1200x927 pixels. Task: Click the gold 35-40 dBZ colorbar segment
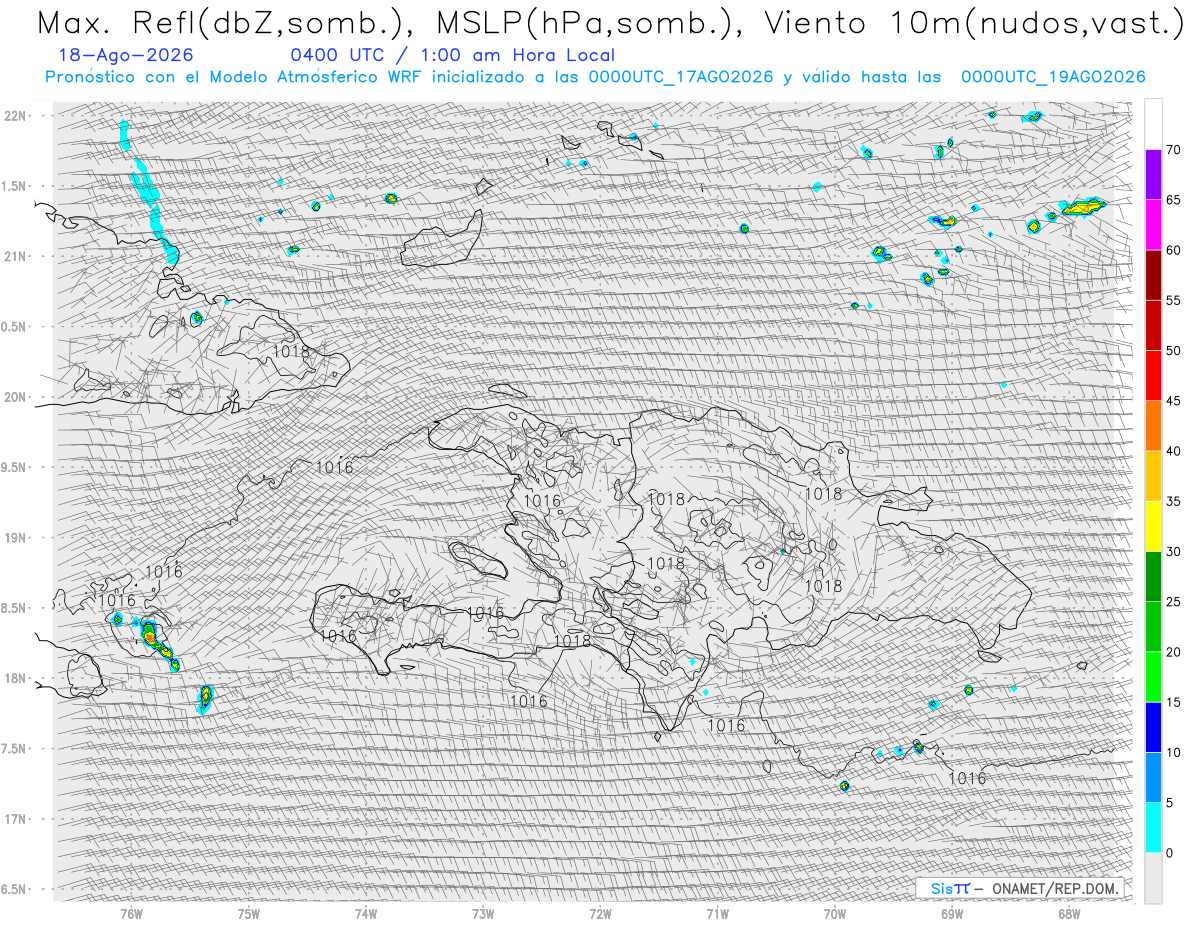pyautogui.click(x=1153, y=476)
